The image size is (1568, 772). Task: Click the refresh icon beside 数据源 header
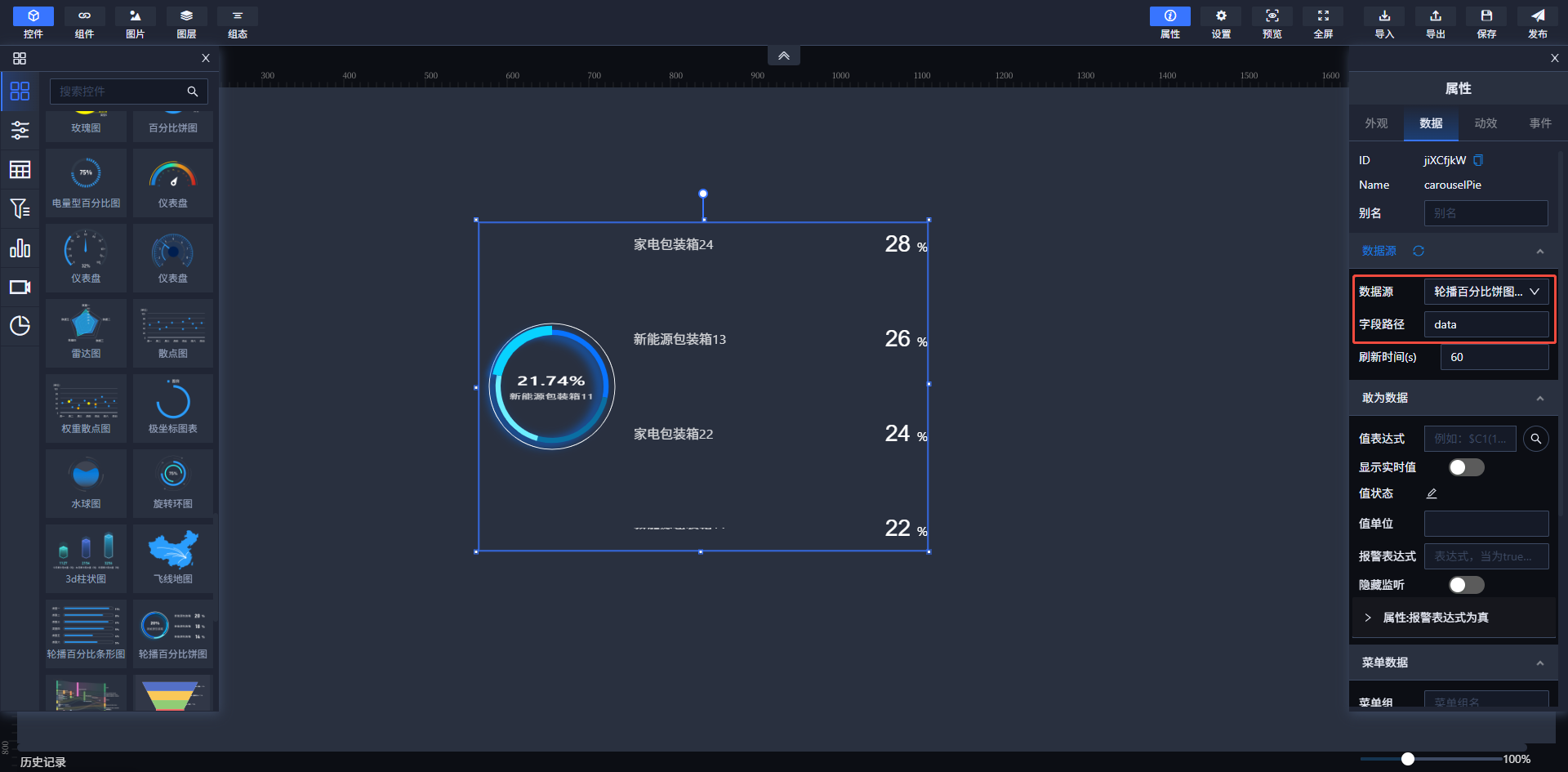point(1419,251)
